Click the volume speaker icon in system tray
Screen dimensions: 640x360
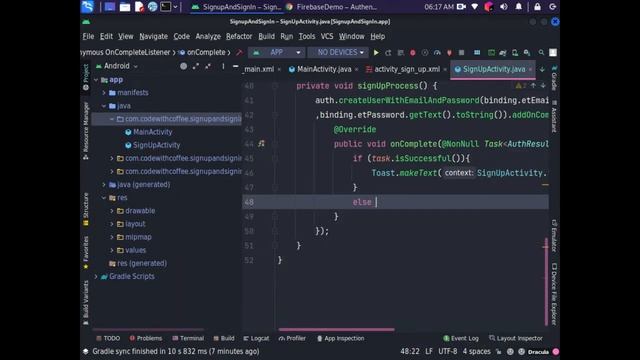(x=504, y=7)
